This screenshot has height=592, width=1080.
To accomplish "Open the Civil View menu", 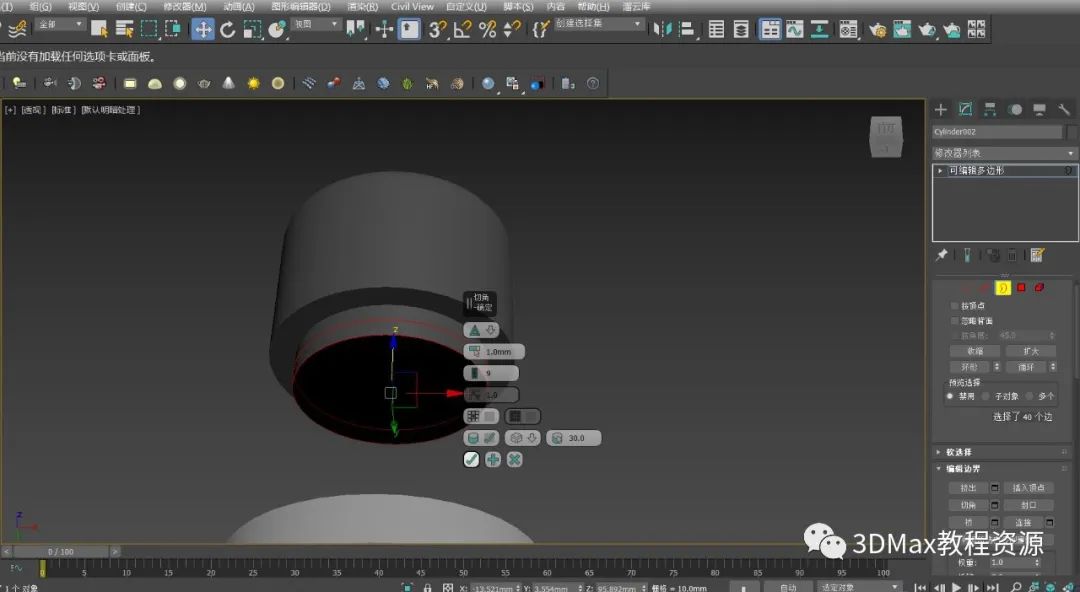I will pyautogui.click(x=412, y=6).
